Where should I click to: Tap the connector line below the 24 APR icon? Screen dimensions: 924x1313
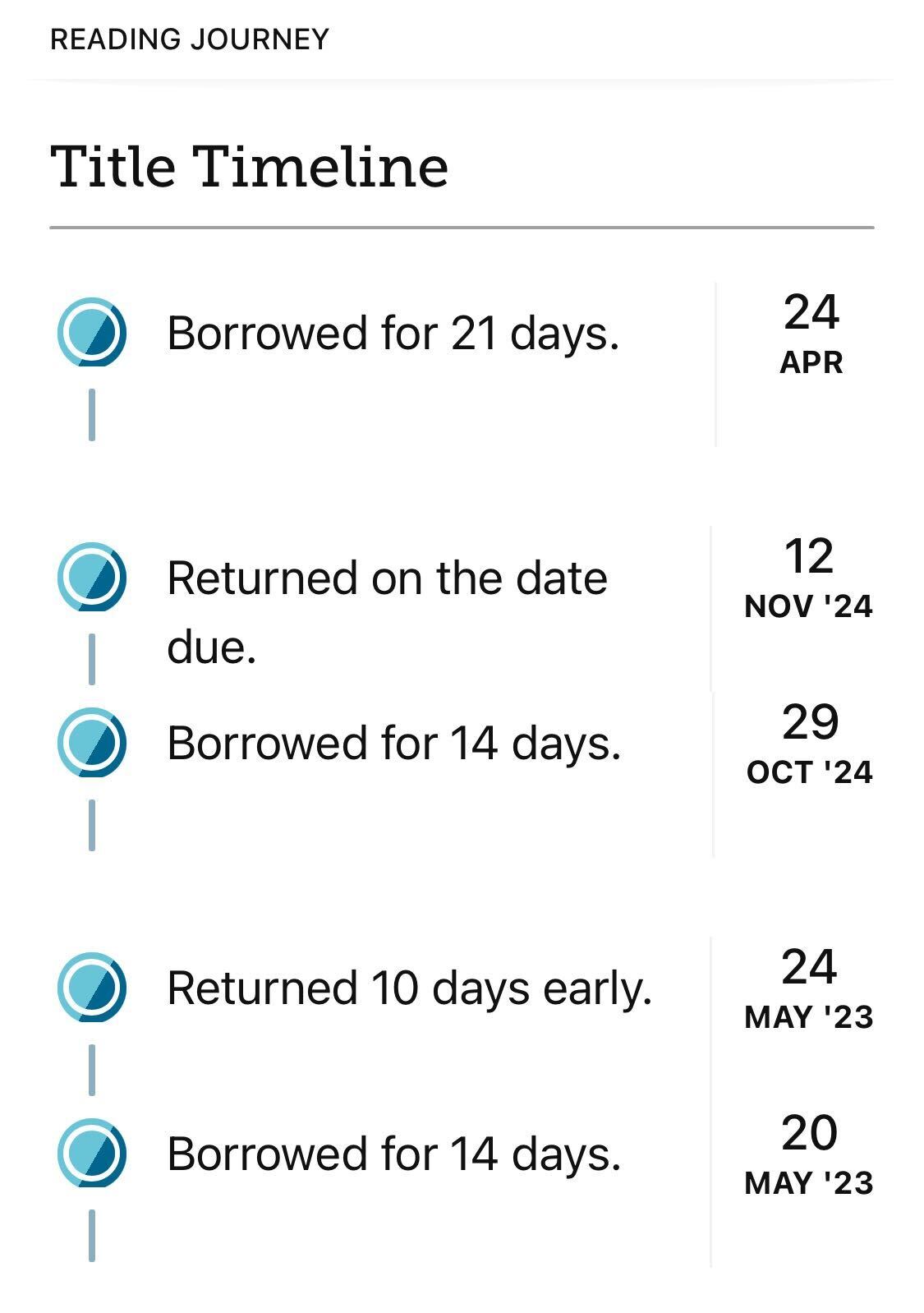coord(92,415)
